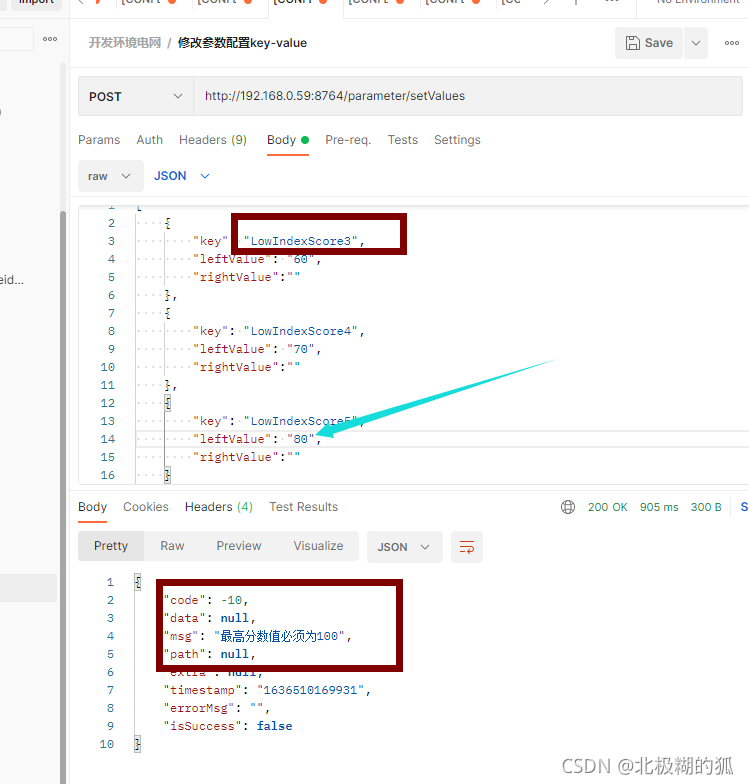This screenshot has height=784, width=749.
Task: Open the request Settings tab
Action: (457, 140)
